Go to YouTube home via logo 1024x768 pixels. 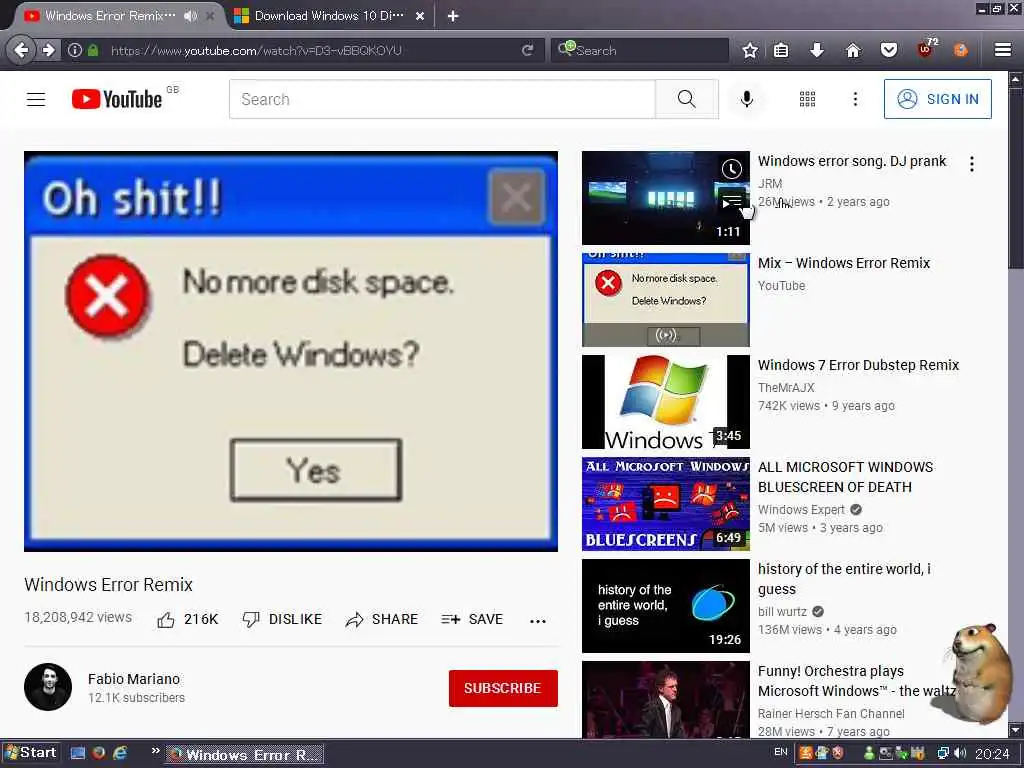(117, 99)
